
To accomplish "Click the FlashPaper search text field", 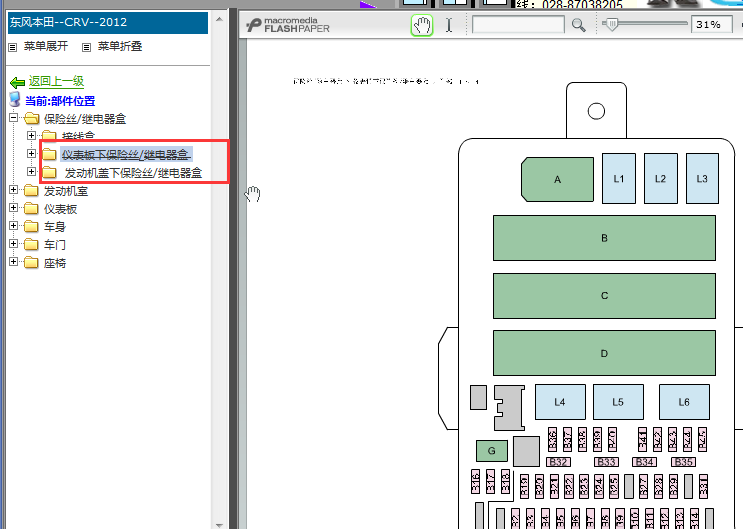I will pos(518,25).
